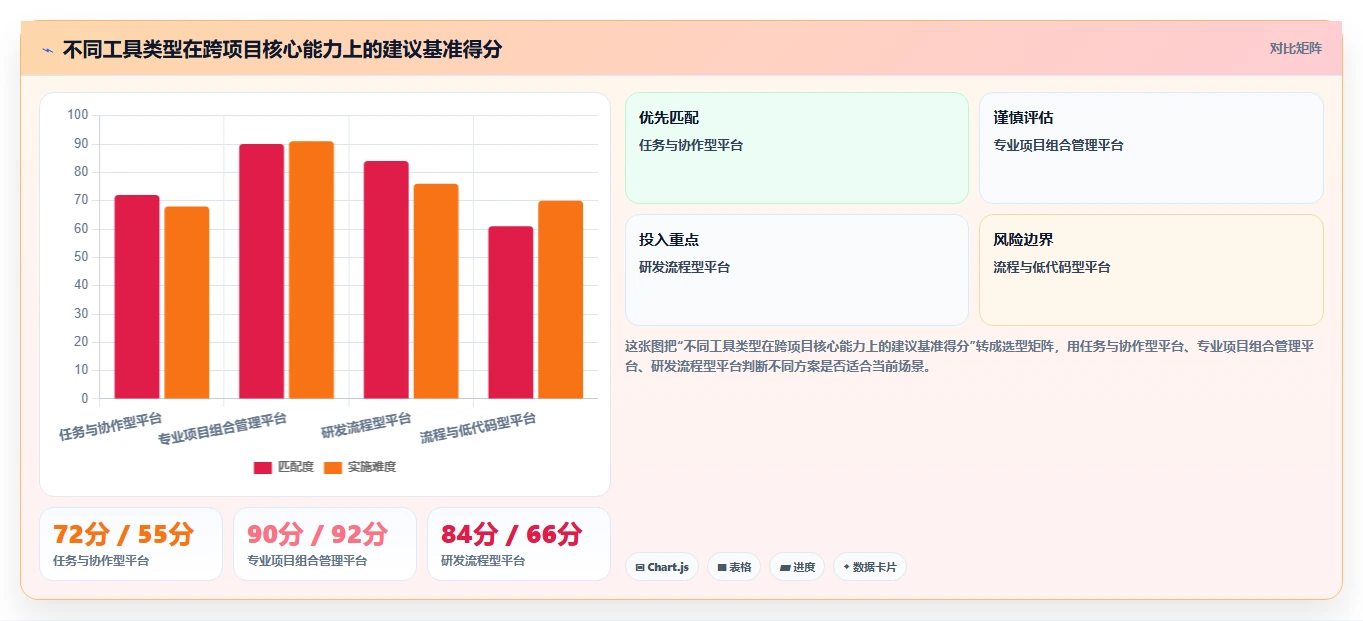This screenshot has height=621, width=1363.
Task: Open the 优先匹配 matrix card
Action: point(797,148)
